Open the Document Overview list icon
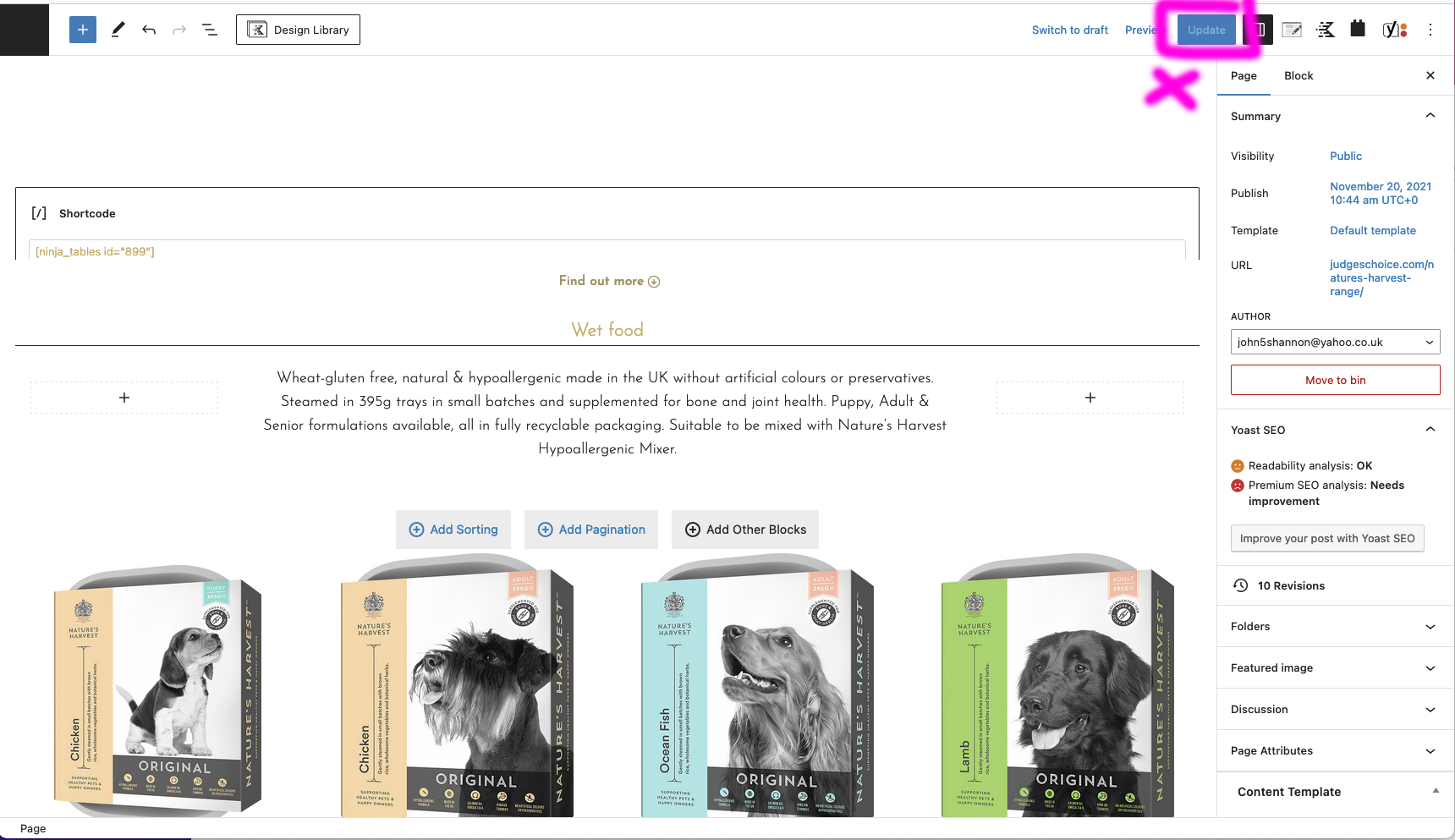 tap(210, 30)
